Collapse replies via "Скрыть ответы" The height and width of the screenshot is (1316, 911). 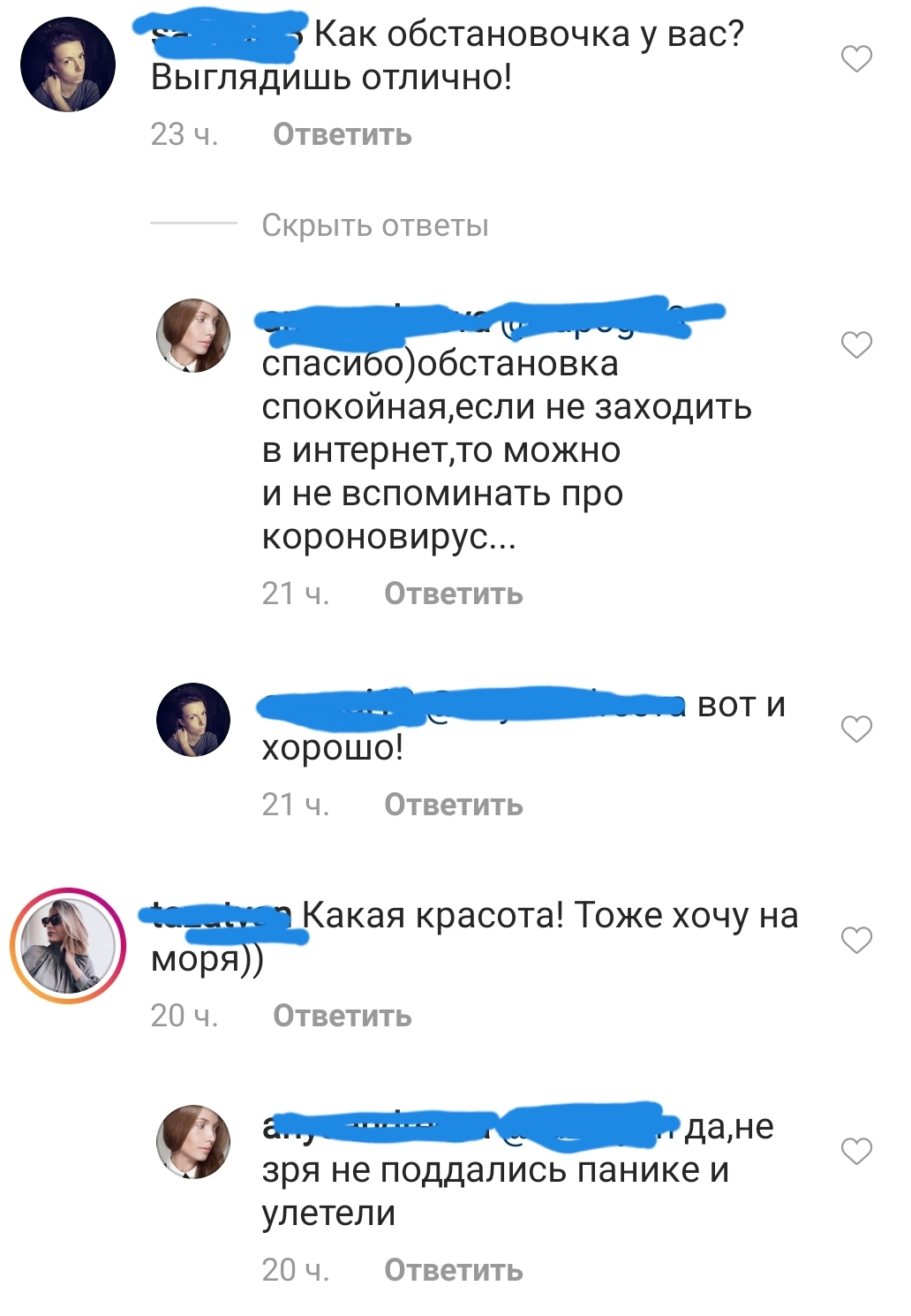tap(375, 225)
